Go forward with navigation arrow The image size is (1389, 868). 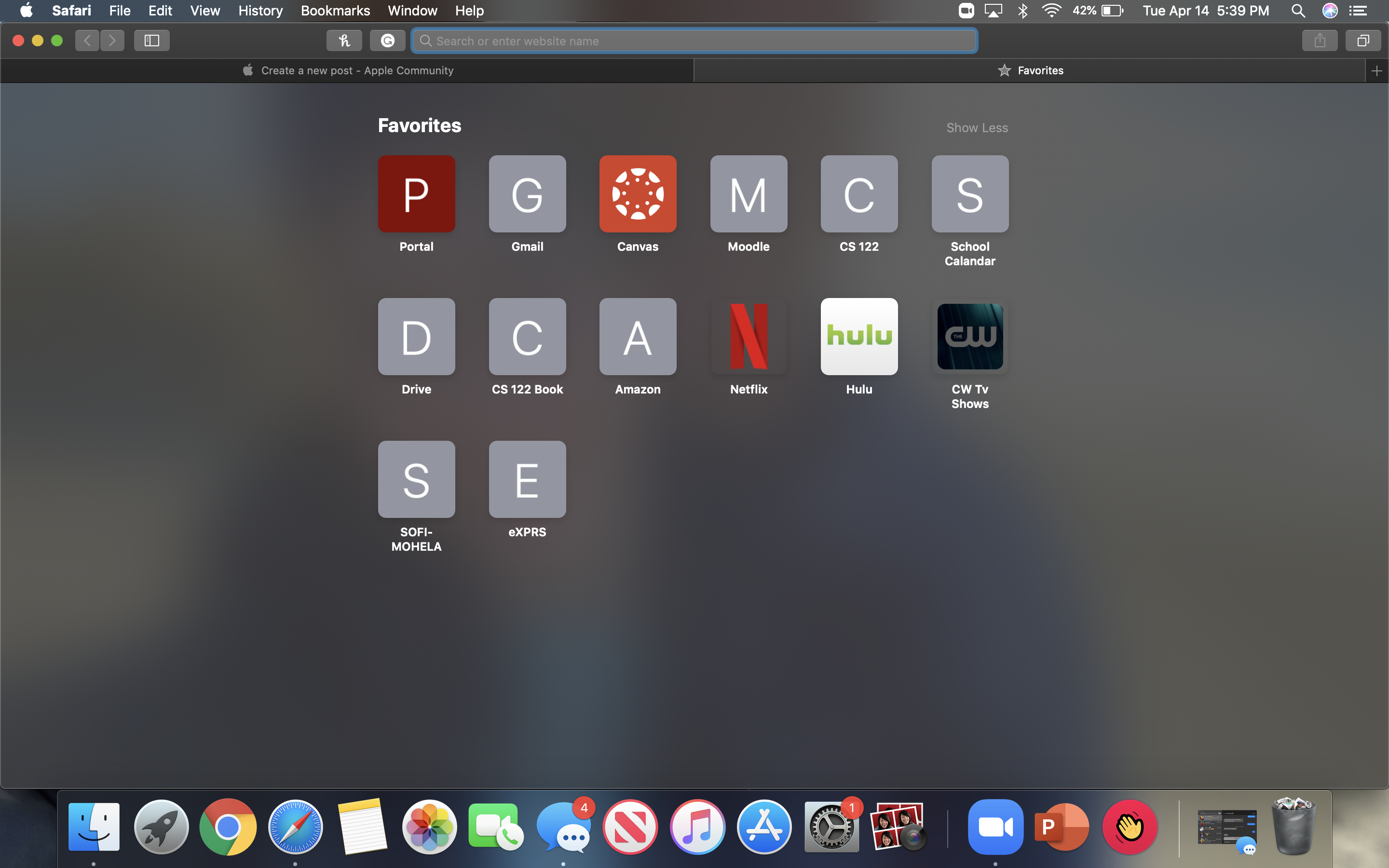[x=112, y=41]
